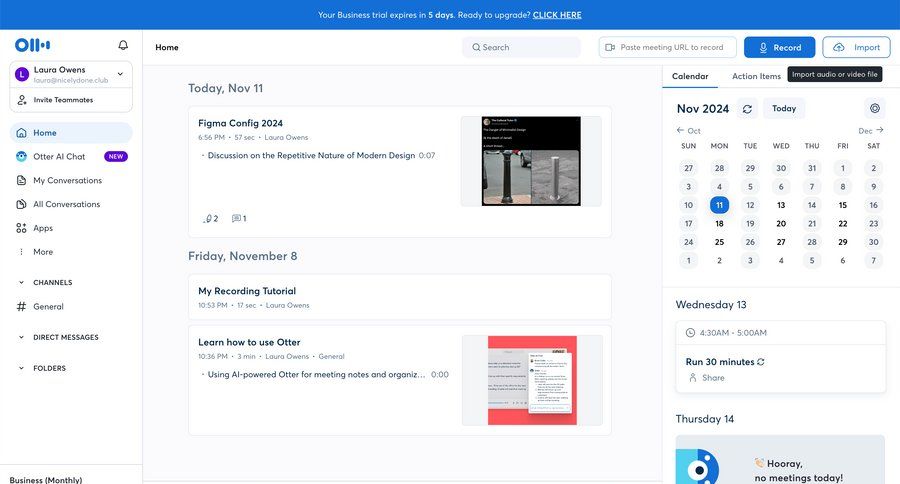
Task: Open Run 30 minutes event
Action: [x=720, y=362]
